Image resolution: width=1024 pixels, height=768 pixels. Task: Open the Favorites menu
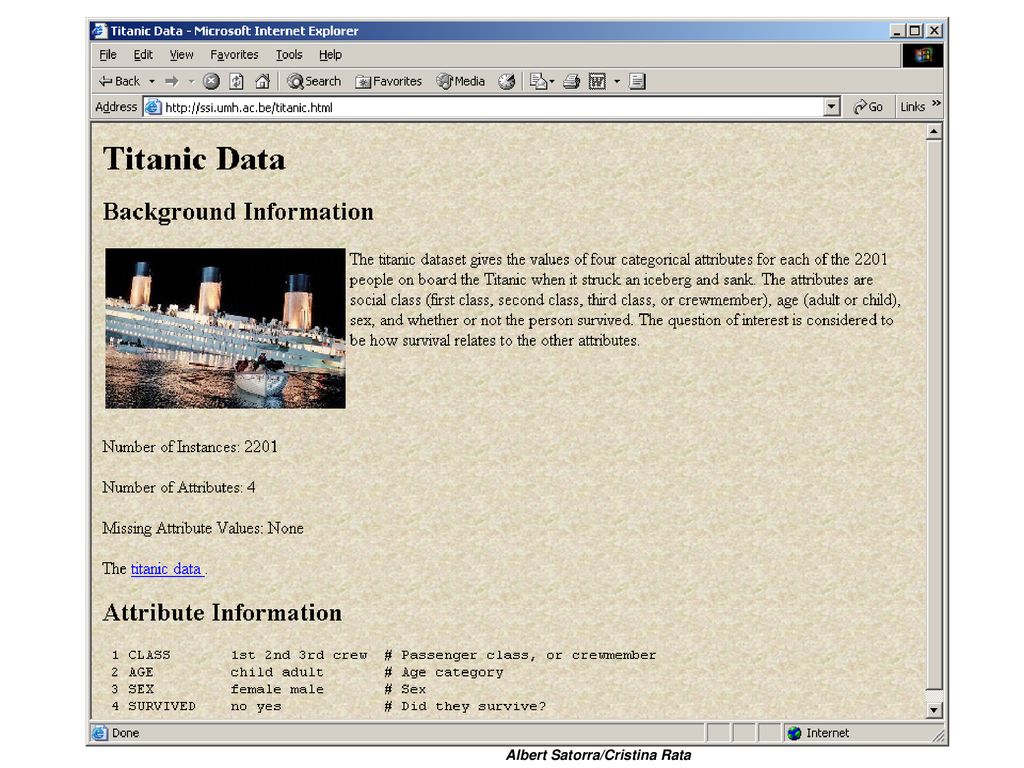pyautogui.click(x=234, y=55)
